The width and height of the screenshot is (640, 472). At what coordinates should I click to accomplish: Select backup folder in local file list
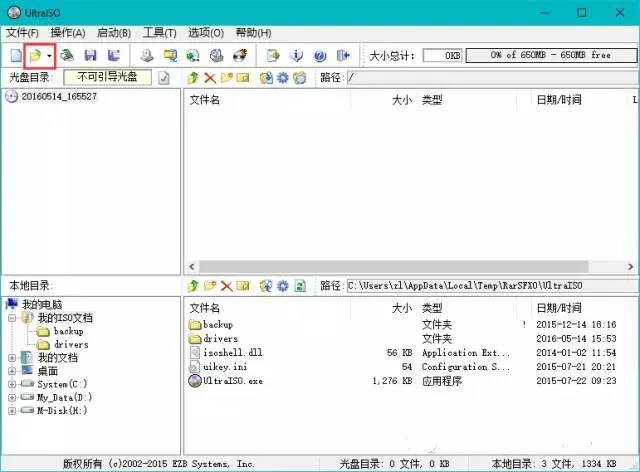tap(218, 325)
